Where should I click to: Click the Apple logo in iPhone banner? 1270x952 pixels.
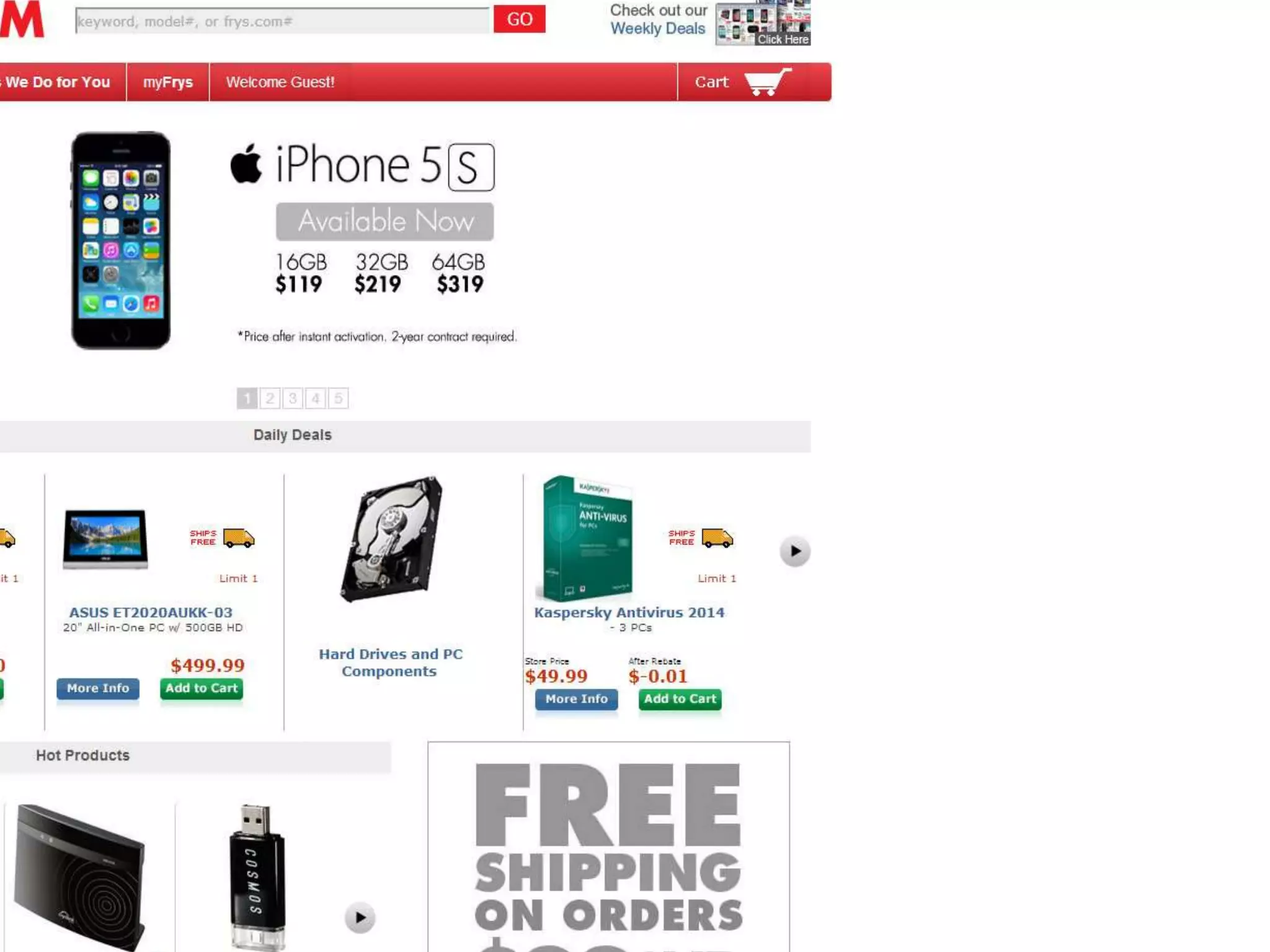[x=246, y=164]
